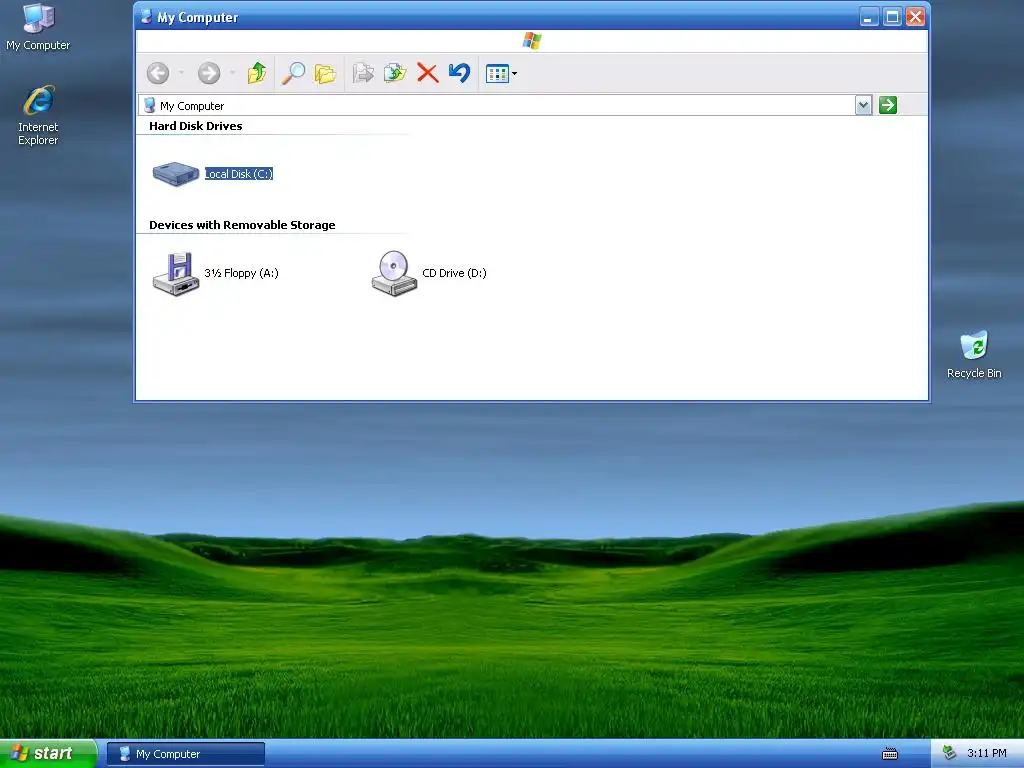1024x768 pixels.
Task: Select the Local Disk (C:) drive icon
Action: [x=176, y=174]
